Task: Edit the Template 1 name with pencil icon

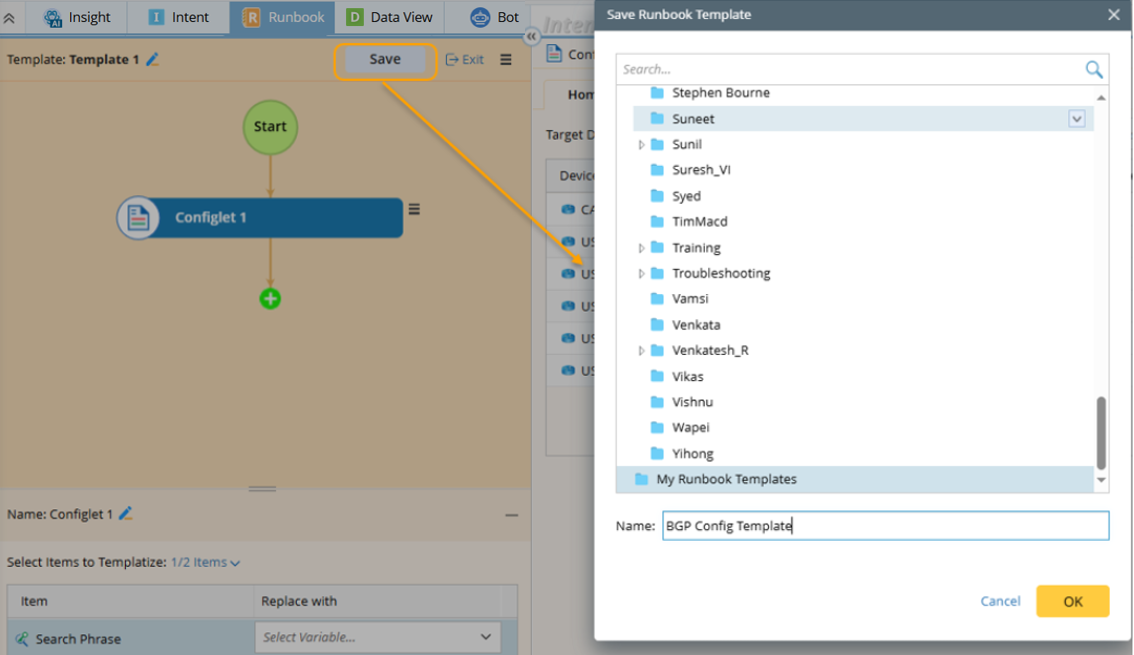Action: click(153, 59)
